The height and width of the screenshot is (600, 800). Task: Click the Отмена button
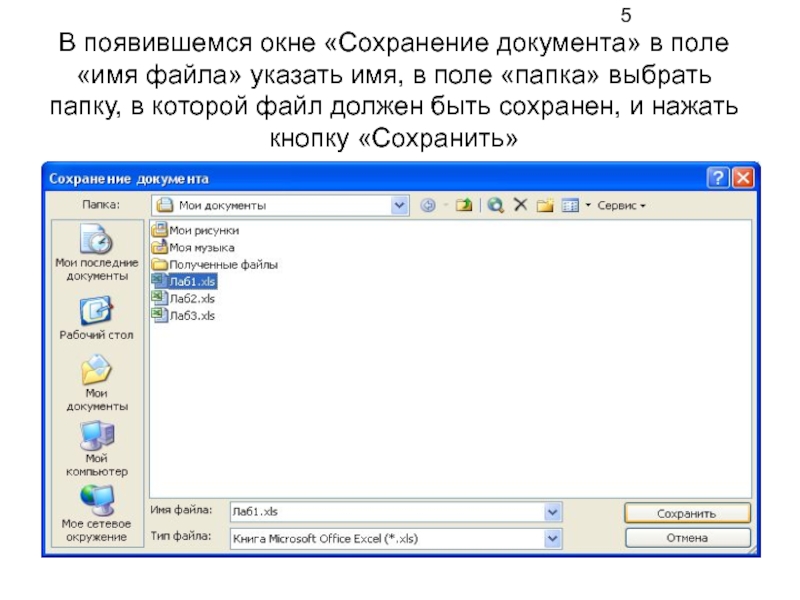coord(687,538)
